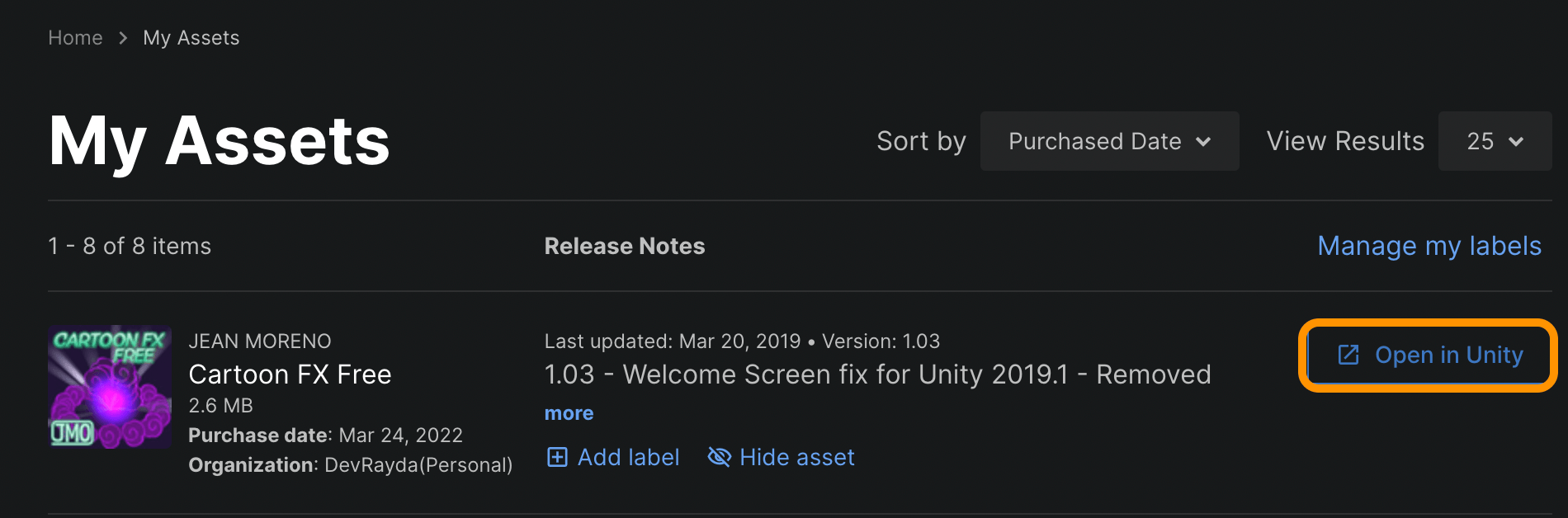This screenshot has width=1568, height=518.
Task: Click the plus icon next to Add label
Action: 556,457
